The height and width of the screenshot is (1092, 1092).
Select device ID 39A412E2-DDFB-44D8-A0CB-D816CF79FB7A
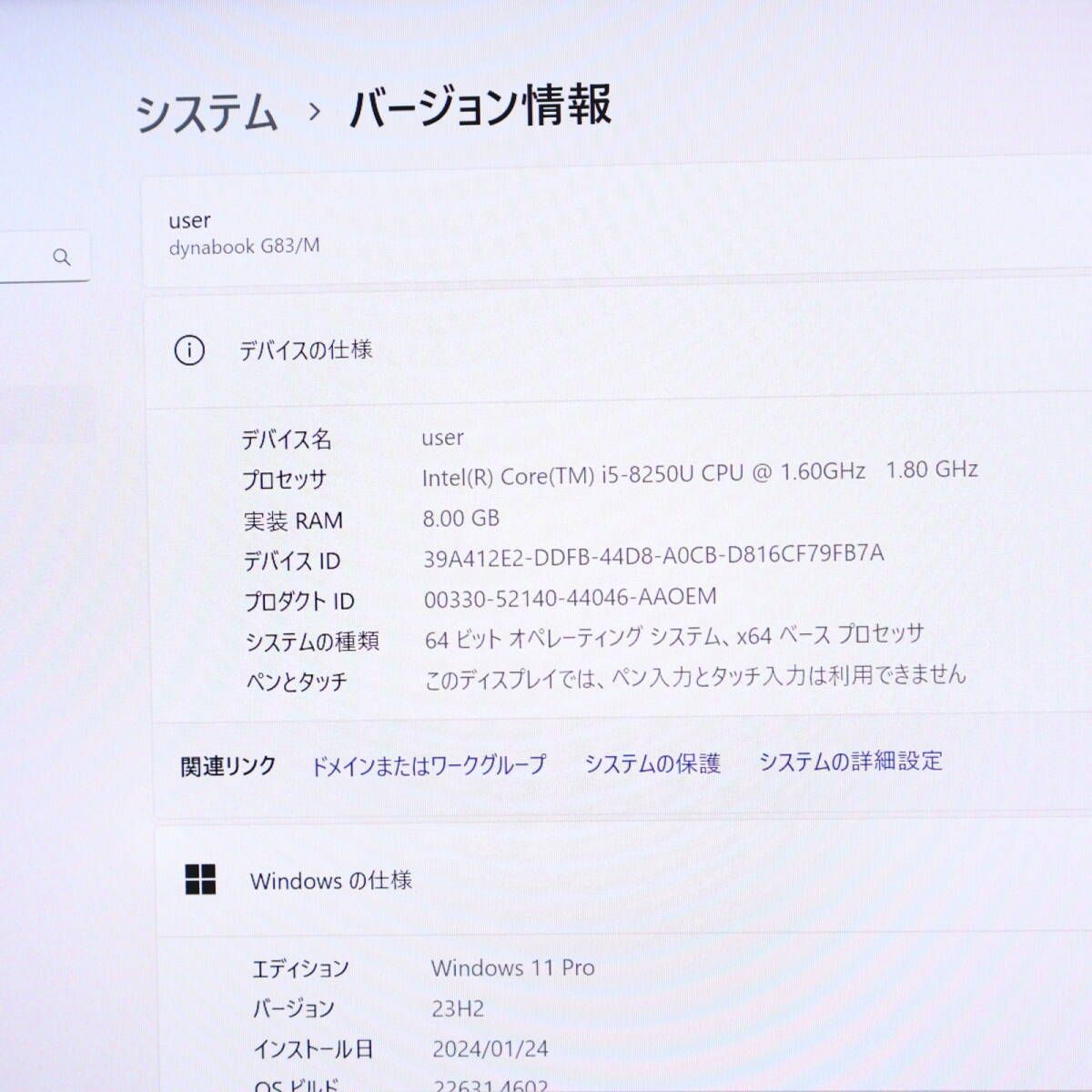point(653,555)
